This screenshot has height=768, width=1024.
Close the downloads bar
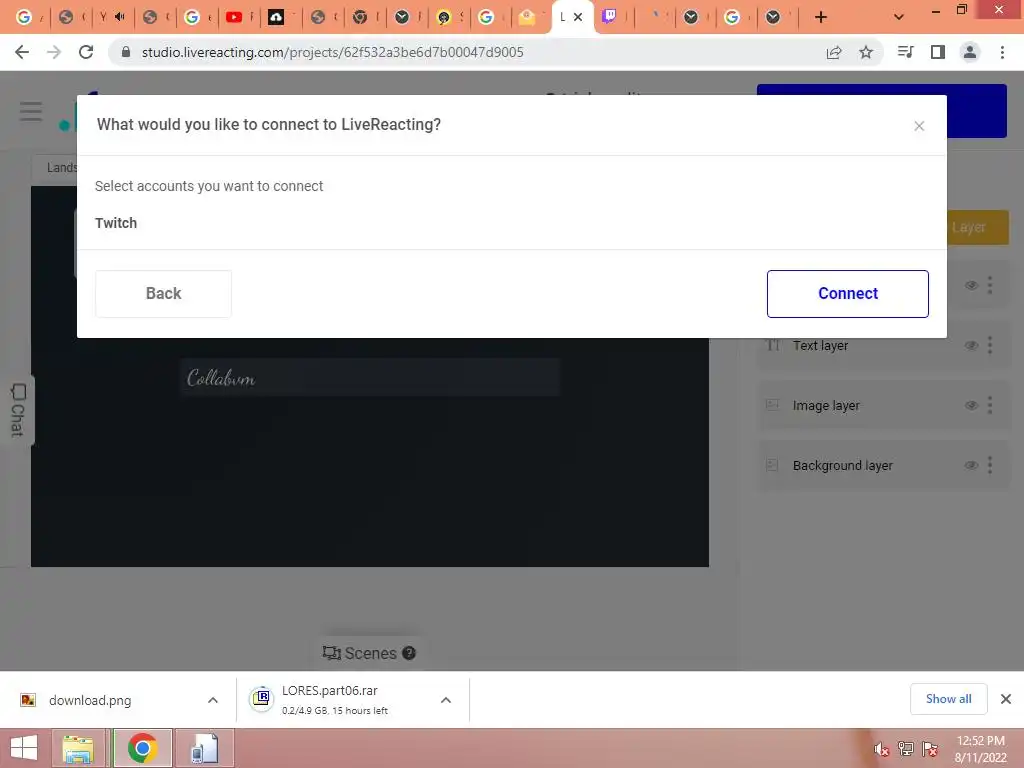(x=1006, y=699)
